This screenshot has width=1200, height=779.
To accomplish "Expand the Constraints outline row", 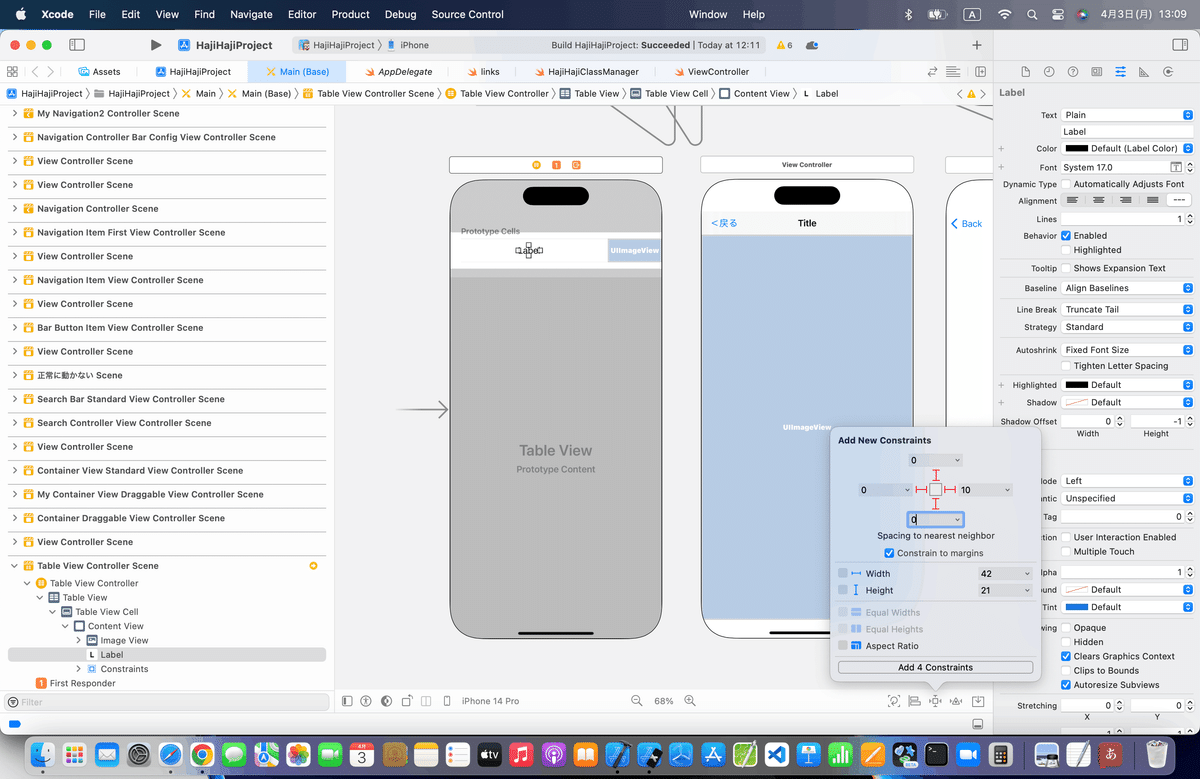I will (79, 669).
